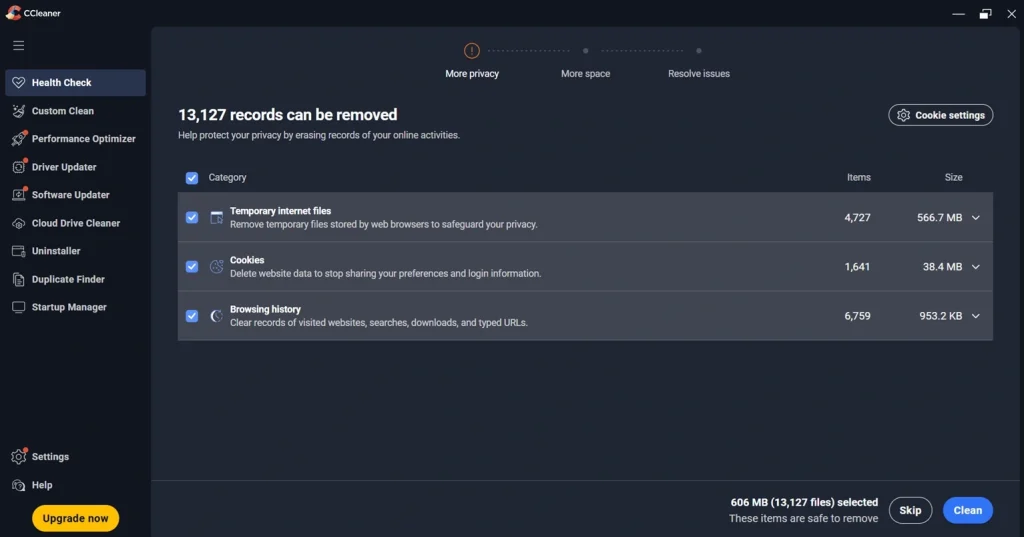The image size is (1024, 537).
Task: Open Software Updater in the sidebar
Action: [x=75, y=195]
